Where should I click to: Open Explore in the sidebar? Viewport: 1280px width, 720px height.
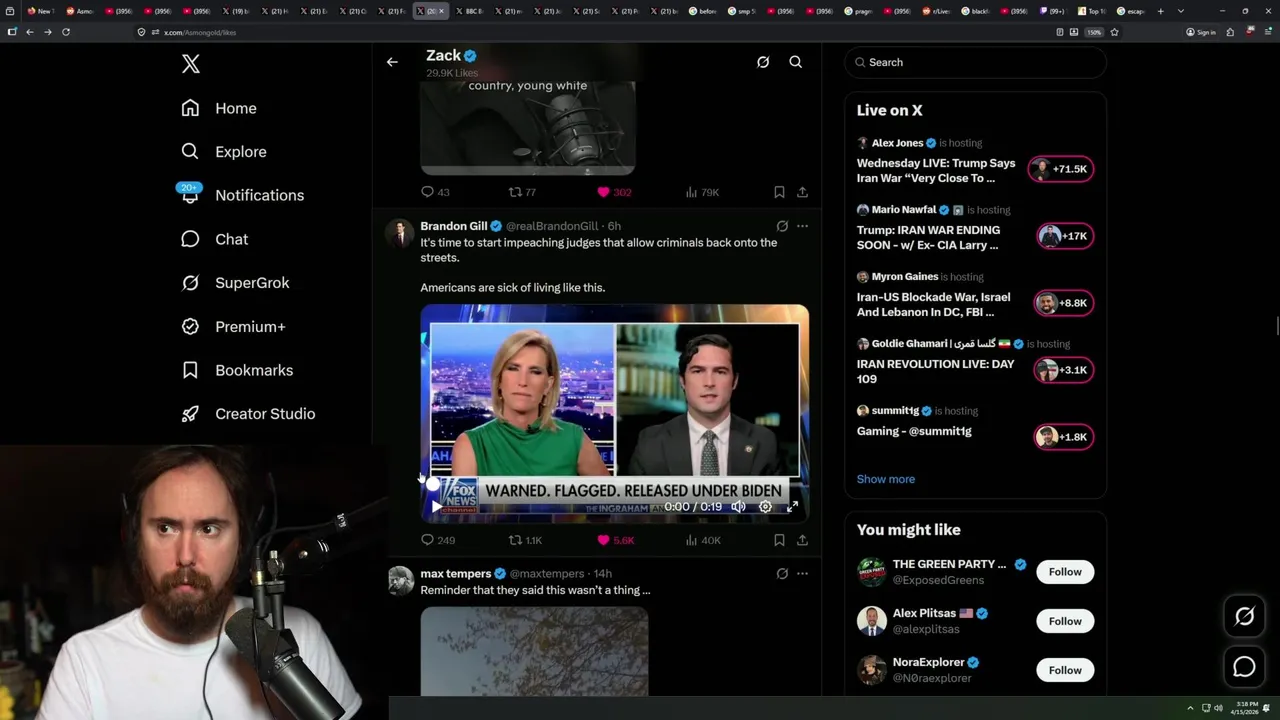[224, 152]
